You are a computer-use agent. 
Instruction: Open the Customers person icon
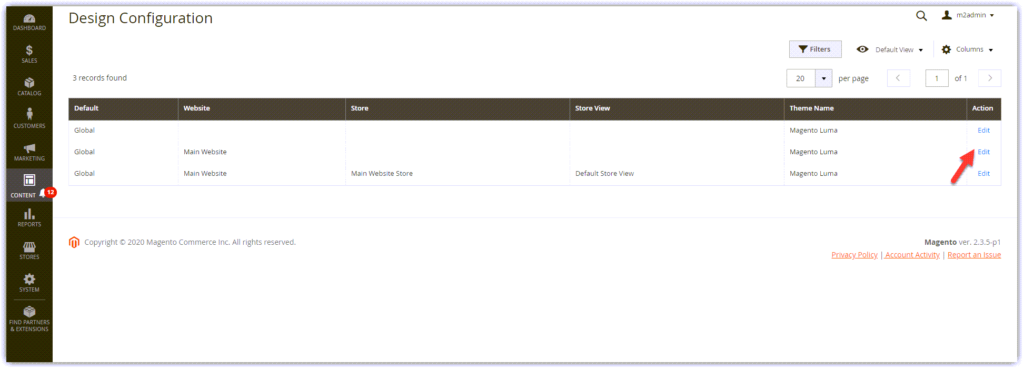[29, 115]
